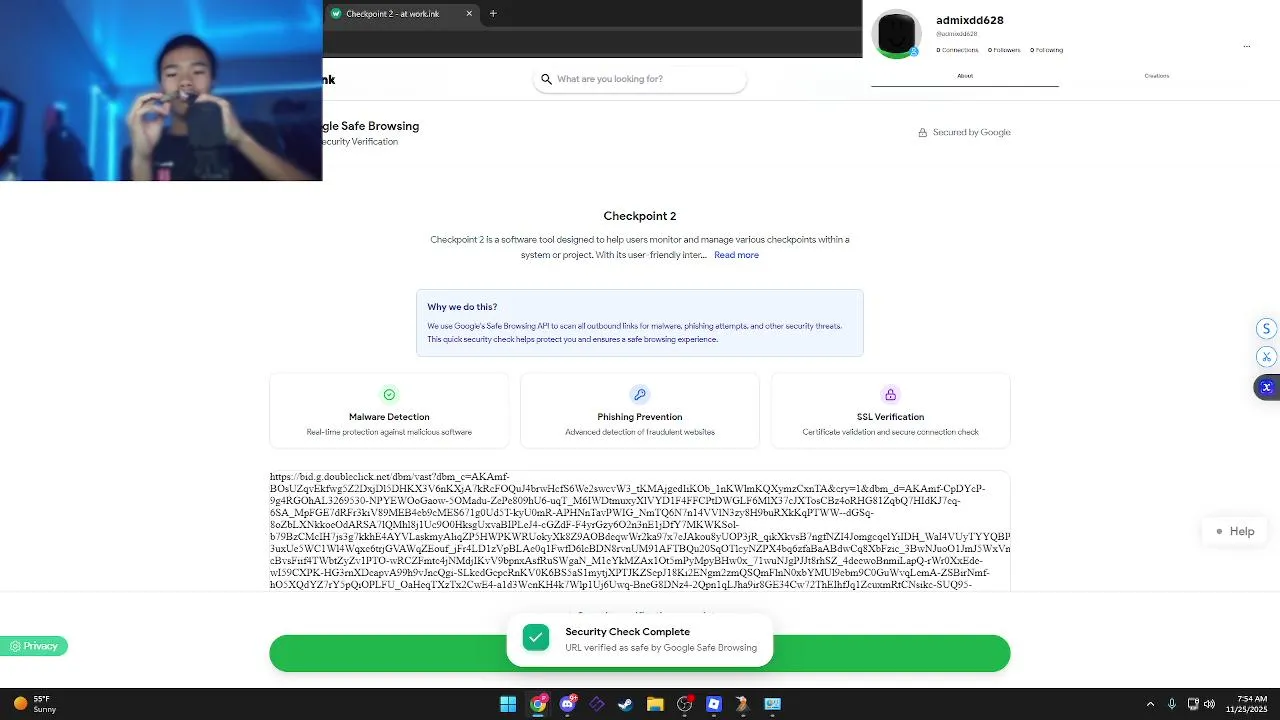This screenshot has height=720, width=1280.
Task: Click the green checkmark in Security Check Complete
Action: tap(536, 638)
